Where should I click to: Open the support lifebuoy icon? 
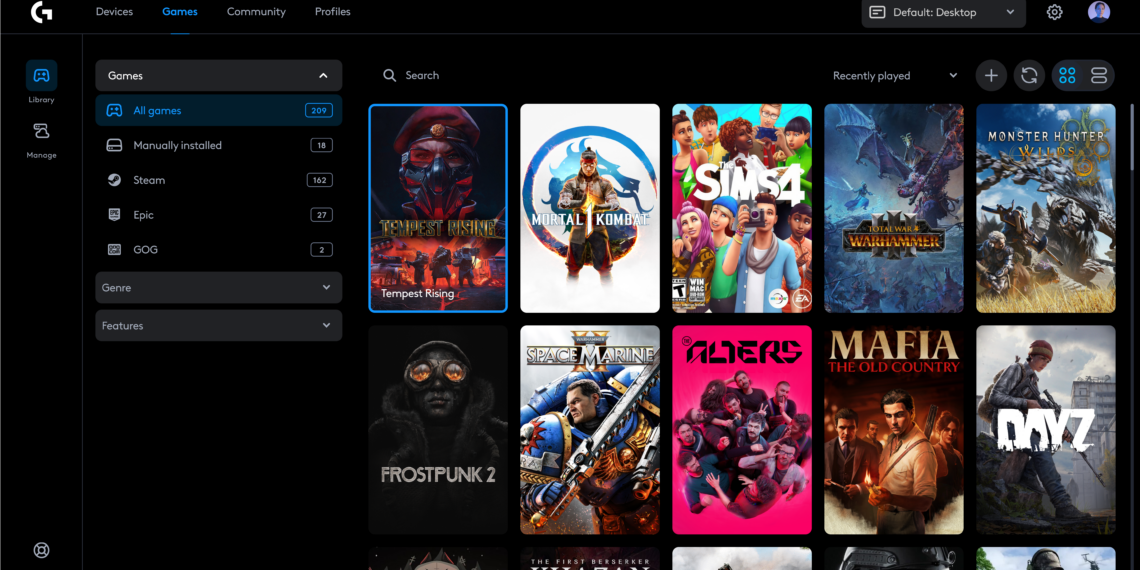point(41,550)
